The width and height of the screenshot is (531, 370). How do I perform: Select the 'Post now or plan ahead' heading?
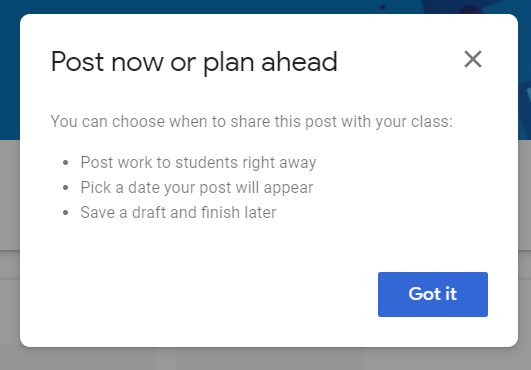tap(194, 62)
